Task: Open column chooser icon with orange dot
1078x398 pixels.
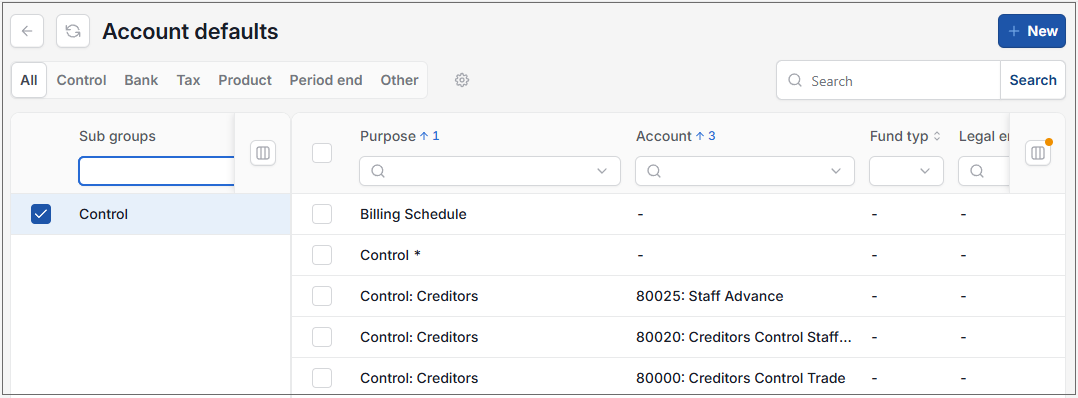Action: click(x=1038, y=153)
